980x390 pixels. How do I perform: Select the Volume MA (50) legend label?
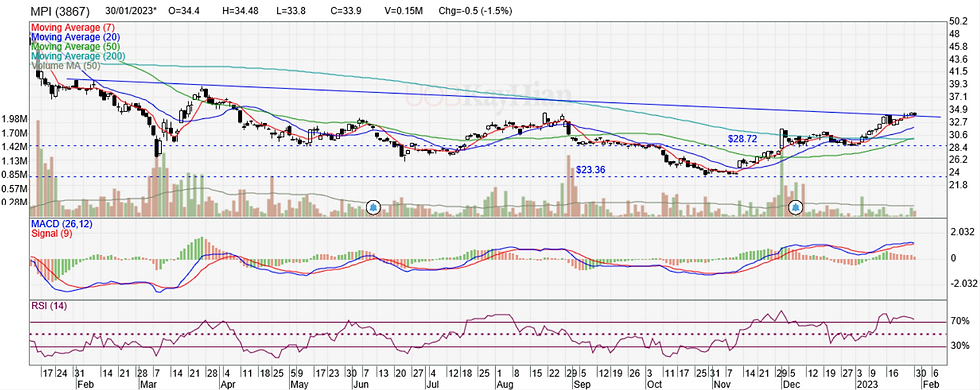click(60, 66)
